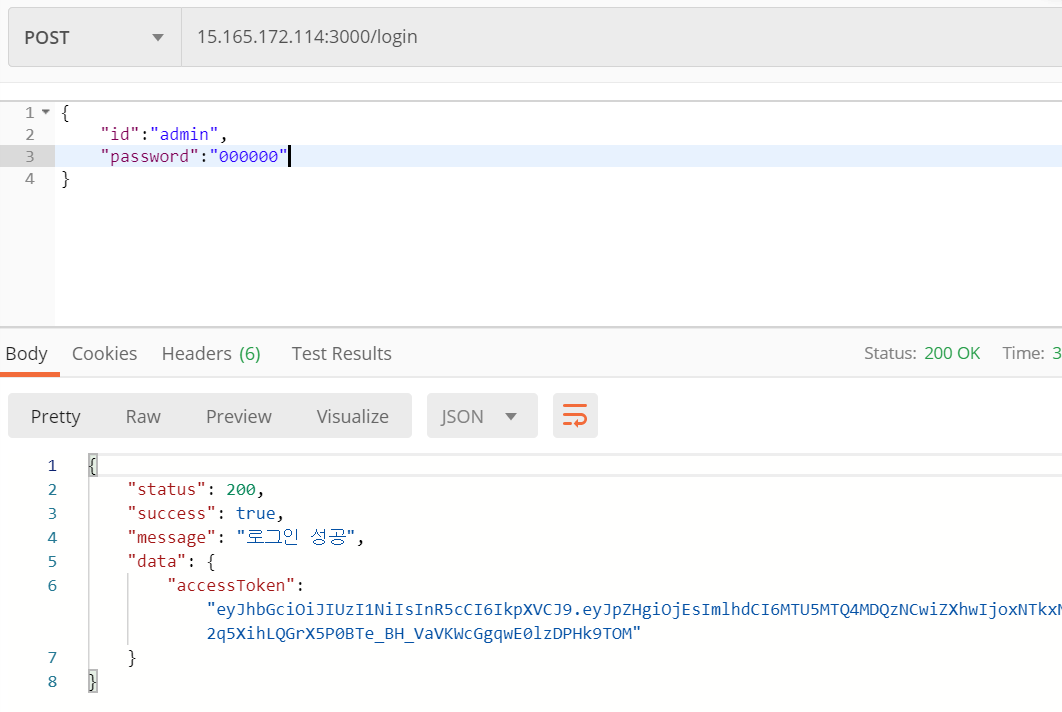Click the closing brace on request line 4
Image resolution: width=1062 pixels, height=712 pixels.
tap(65, 179)
